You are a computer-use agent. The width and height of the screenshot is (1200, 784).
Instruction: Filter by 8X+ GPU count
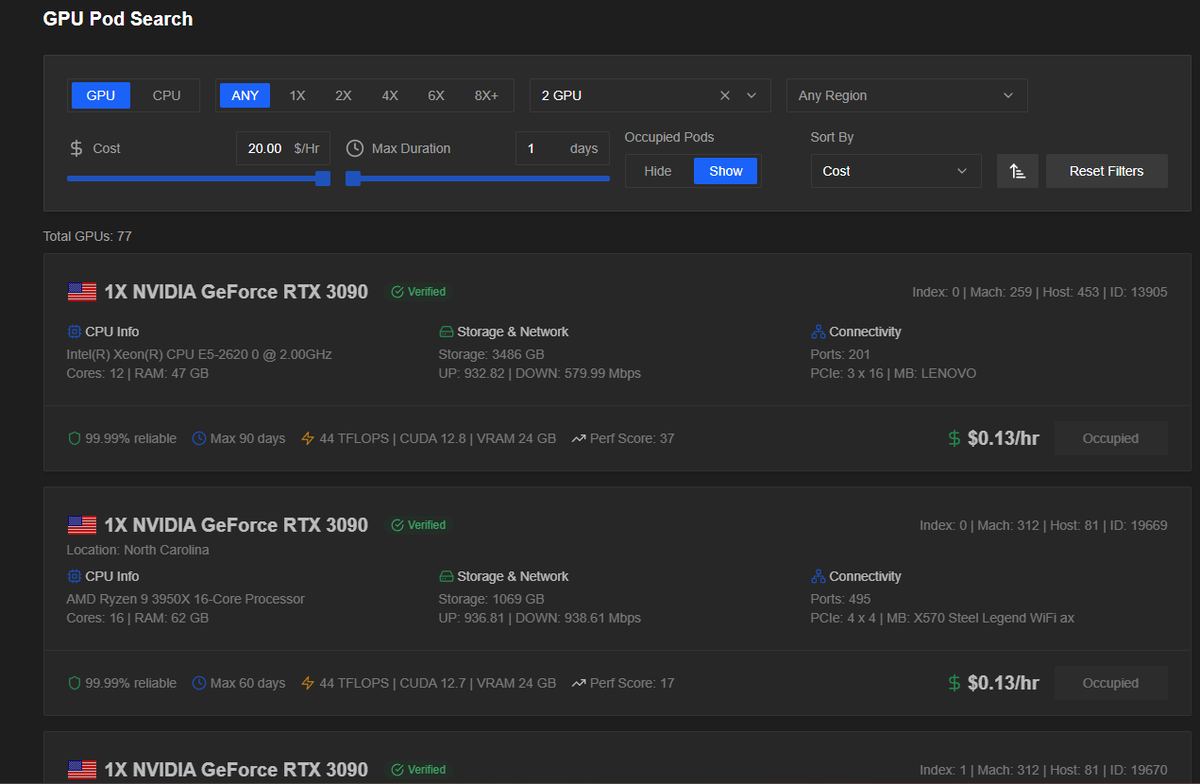point(486,95)
